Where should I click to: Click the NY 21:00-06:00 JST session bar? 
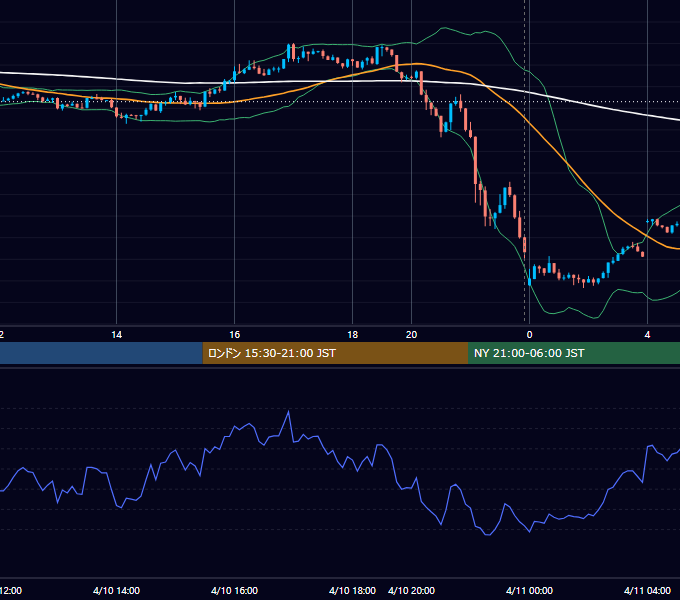coord(574,353)
